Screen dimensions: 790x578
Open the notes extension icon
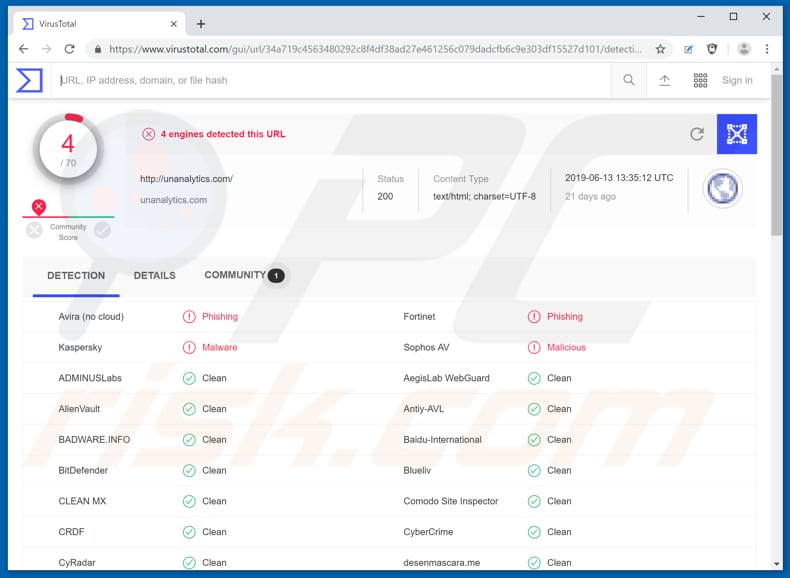(688, 49)
